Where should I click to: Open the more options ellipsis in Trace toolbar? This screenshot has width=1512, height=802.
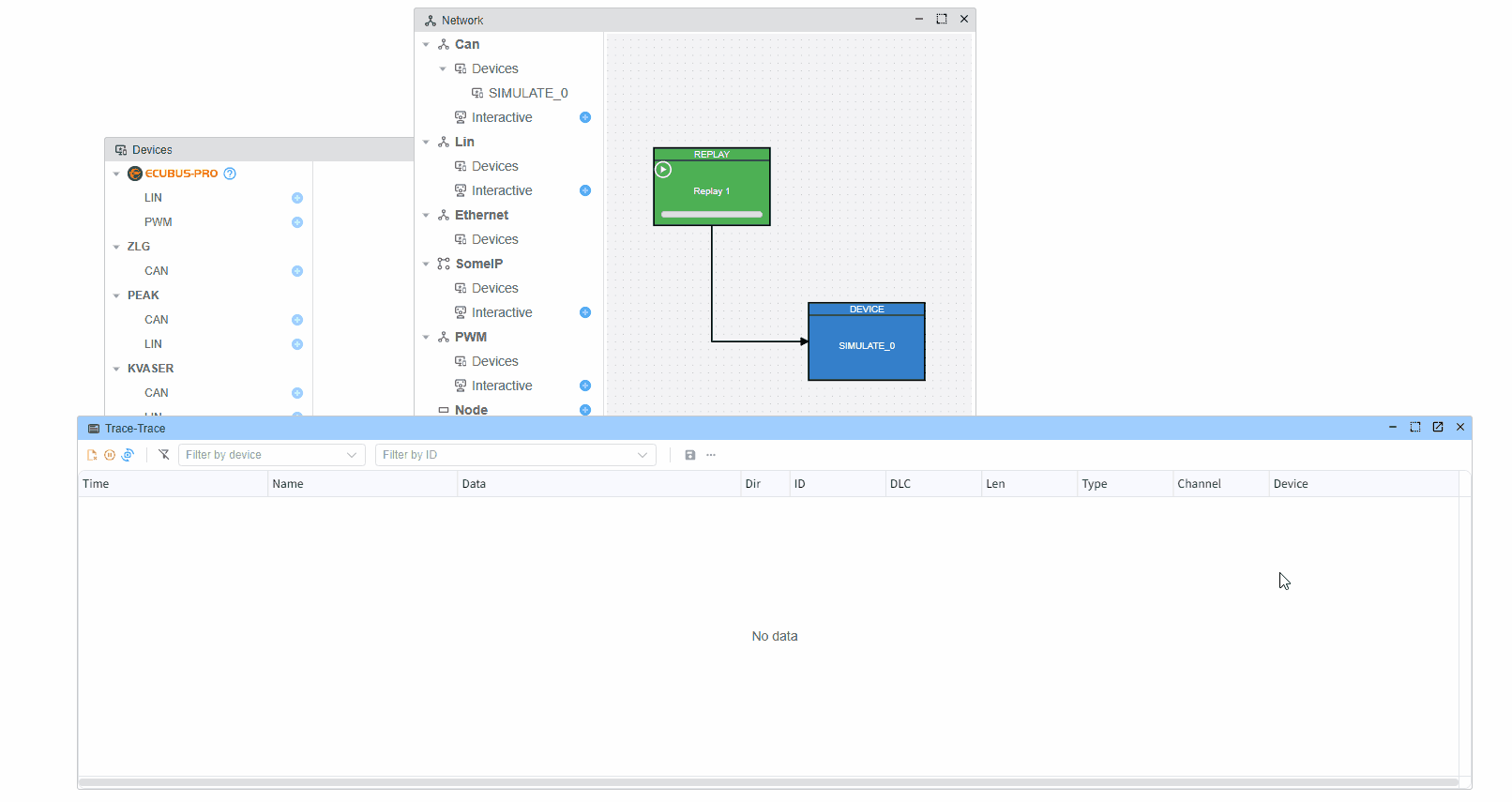[711, 455]
